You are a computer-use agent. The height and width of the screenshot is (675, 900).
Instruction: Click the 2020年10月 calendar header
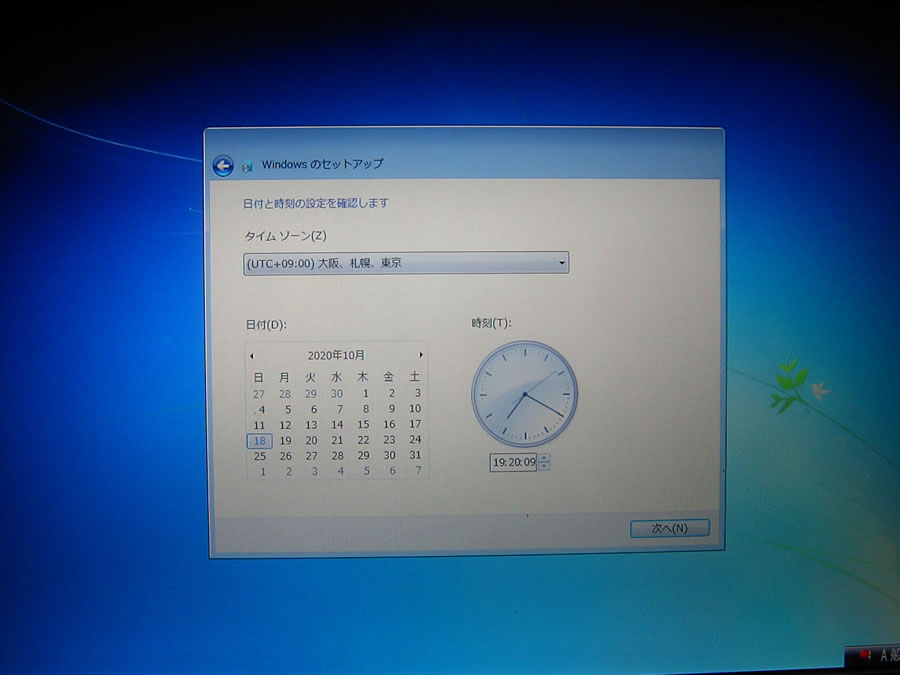tap(336, 355)
